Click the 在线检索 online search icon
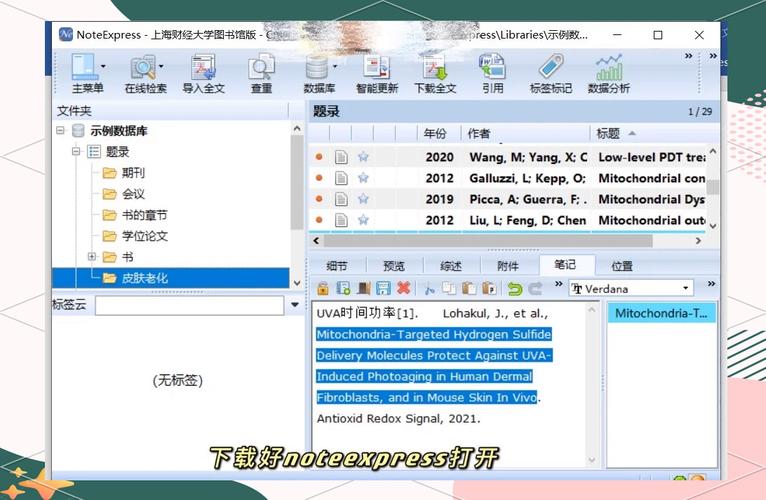 click(x=143, y=67)
